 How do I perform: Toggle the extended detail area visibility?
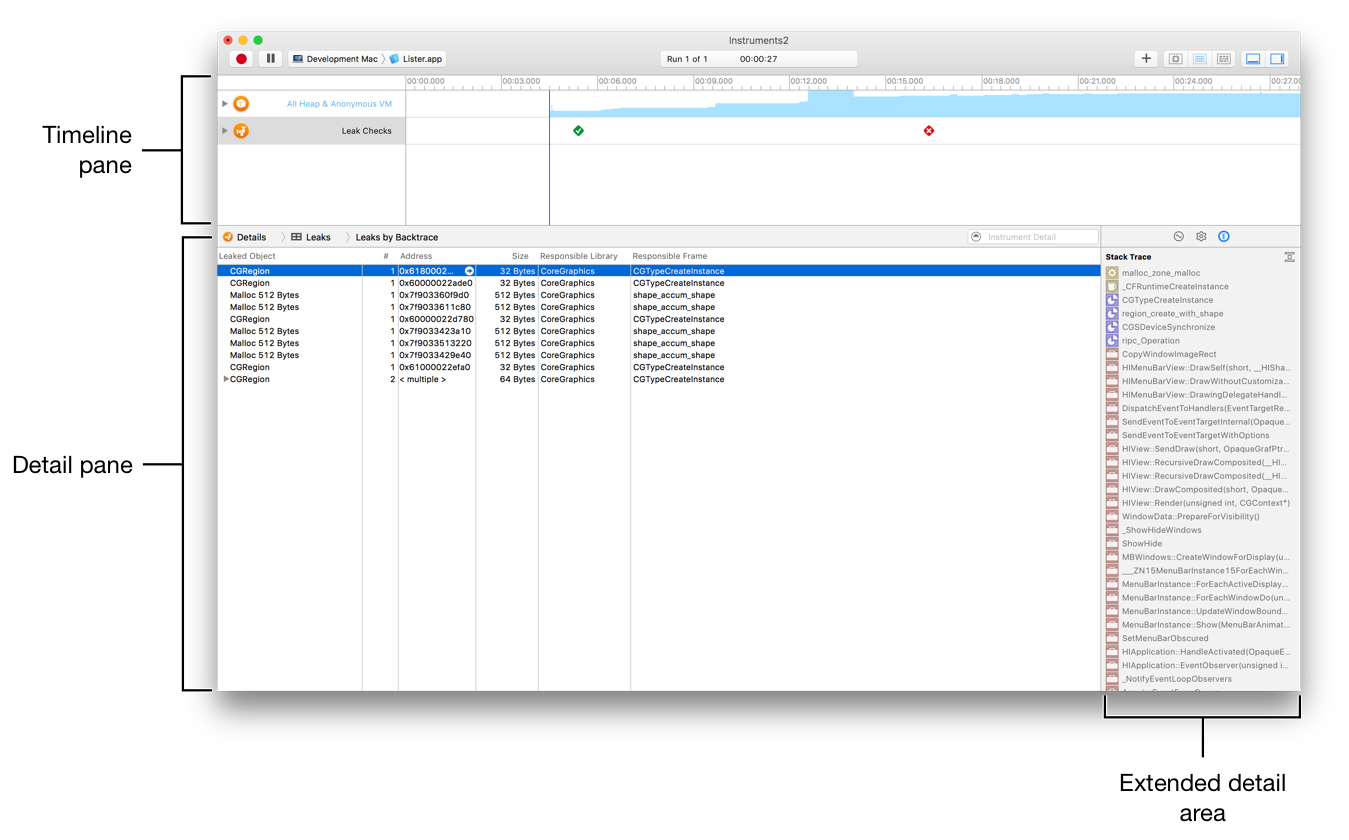point(1277,59)
